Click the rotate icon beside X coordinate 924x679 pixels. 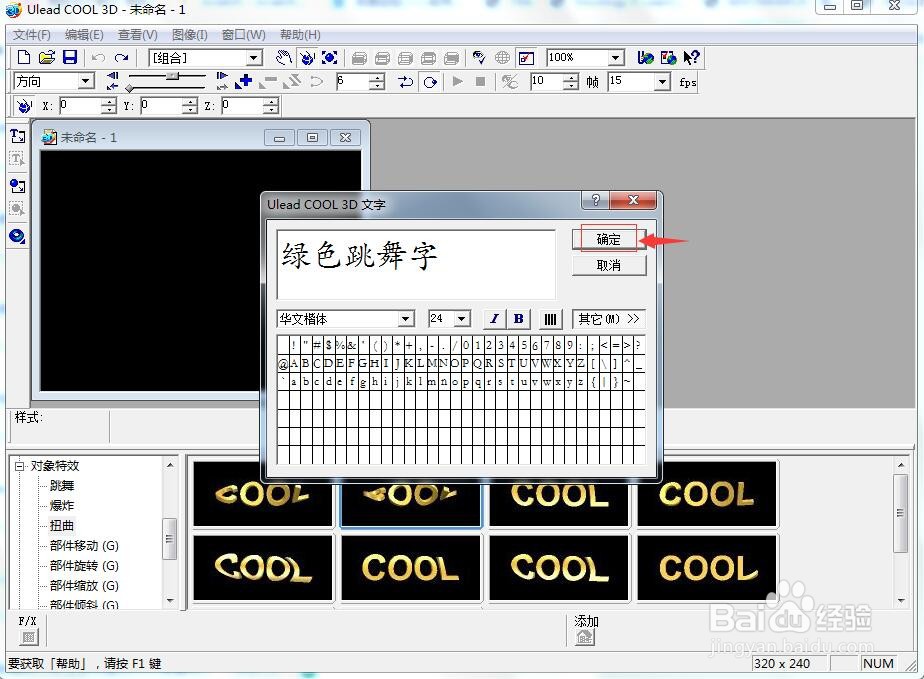click(x=24, y=106)
